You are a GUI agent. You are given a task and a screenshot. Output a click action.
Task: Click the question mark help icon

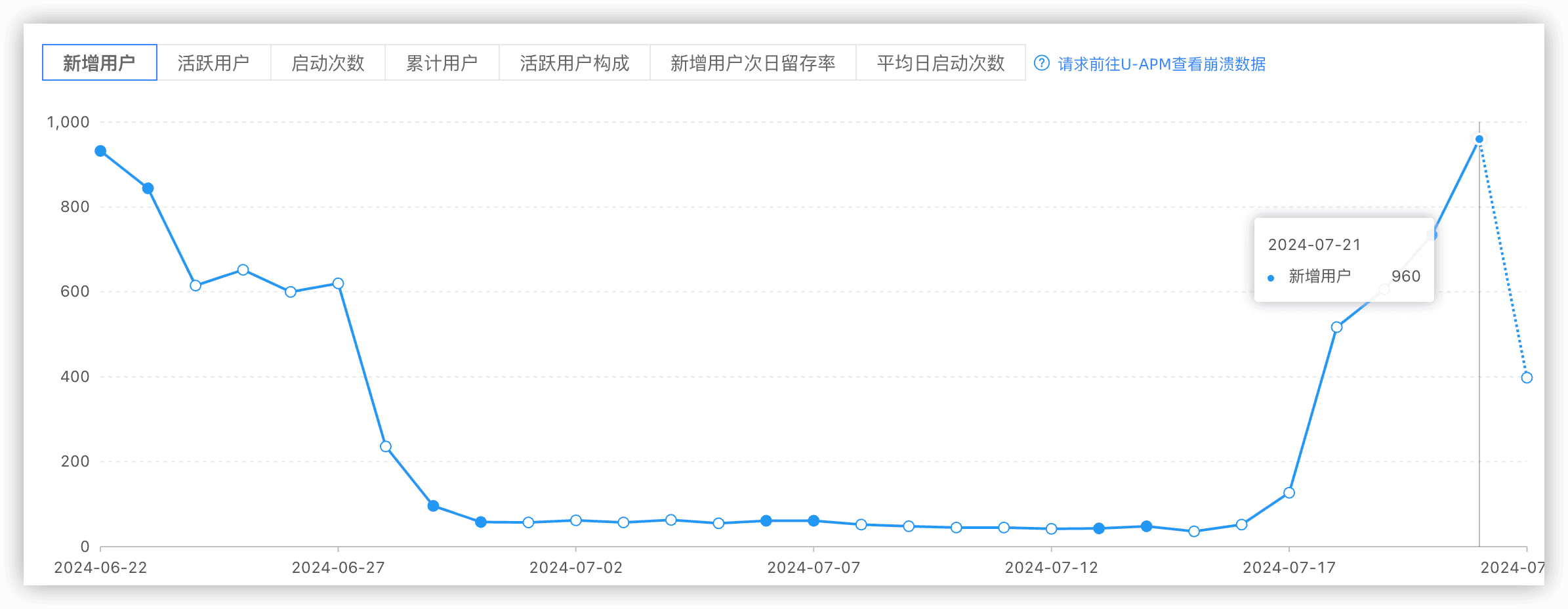pyautogui.click(x=1041, y=63)
